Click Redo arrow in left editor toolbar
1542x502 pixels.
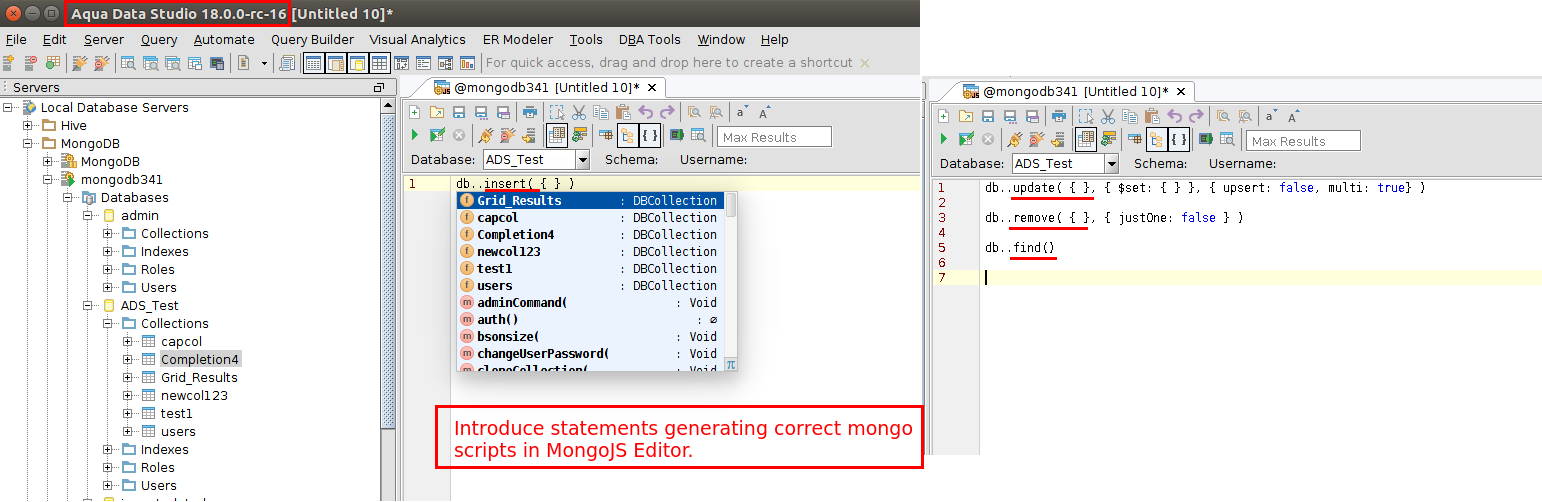(667, 112)
